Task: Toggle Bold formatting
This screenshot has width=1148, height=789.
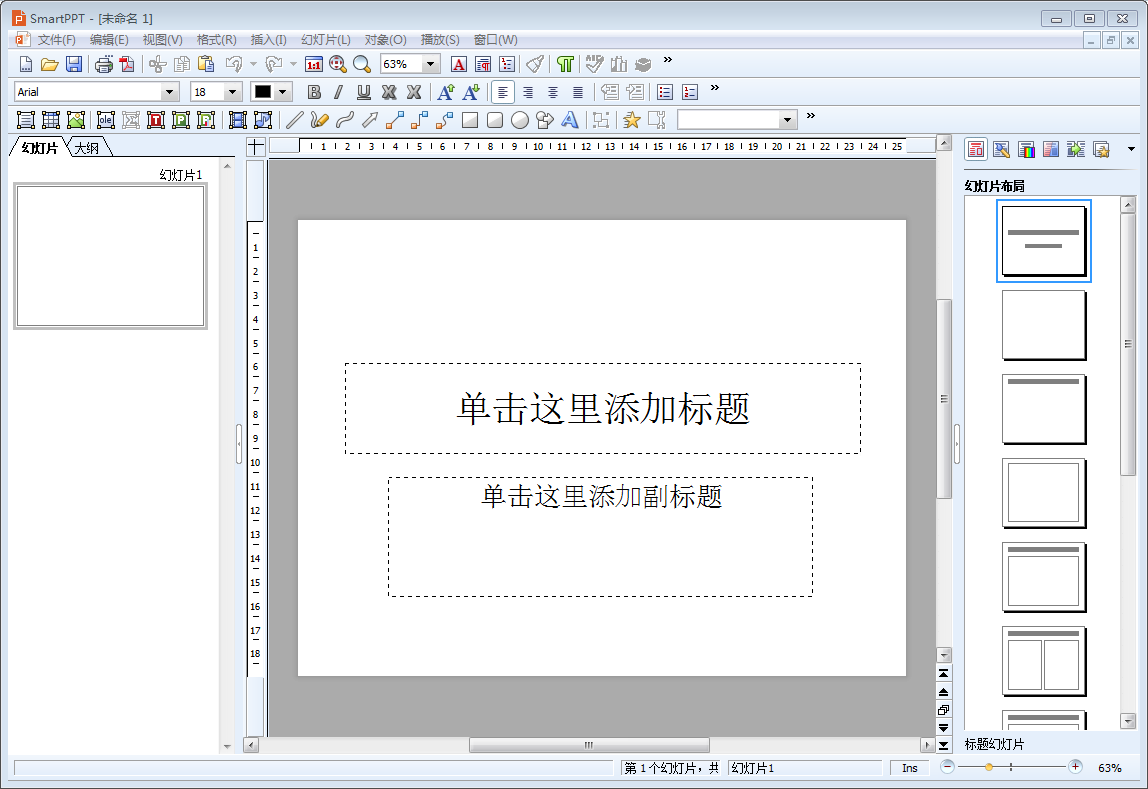Action: (x=314, y=92)
